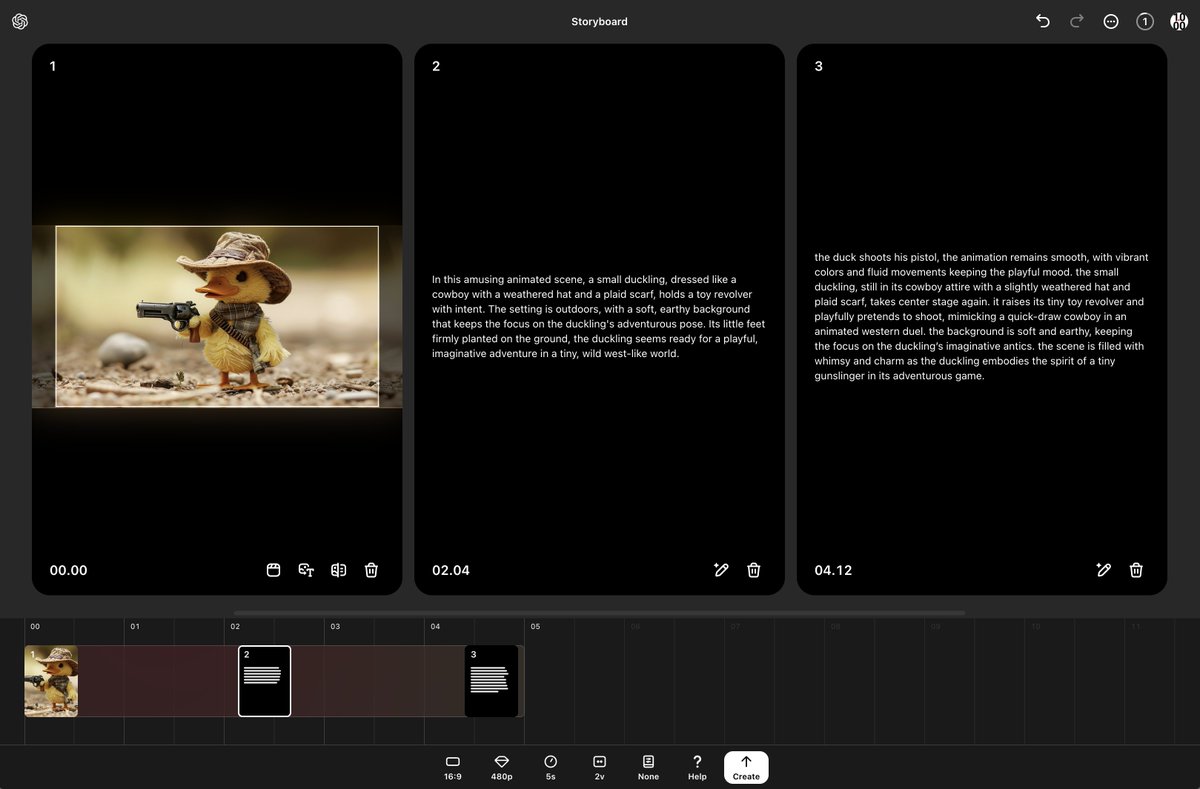Select the duckling thumbnail on the timeline
The image size is (1200, 789).
point(51,681)
